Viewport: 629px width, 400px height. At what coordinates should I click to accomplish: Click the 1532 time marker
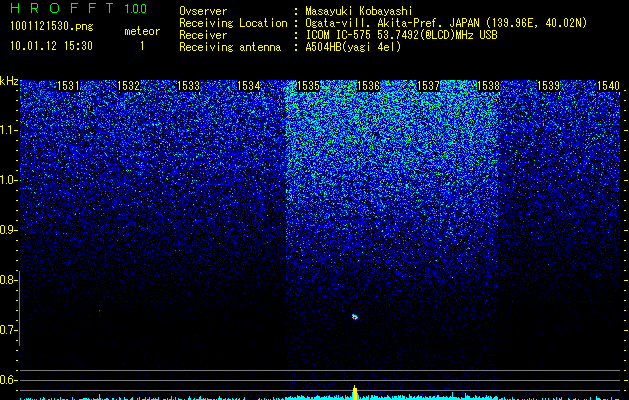pyautogui.click(x=128, y=86)
